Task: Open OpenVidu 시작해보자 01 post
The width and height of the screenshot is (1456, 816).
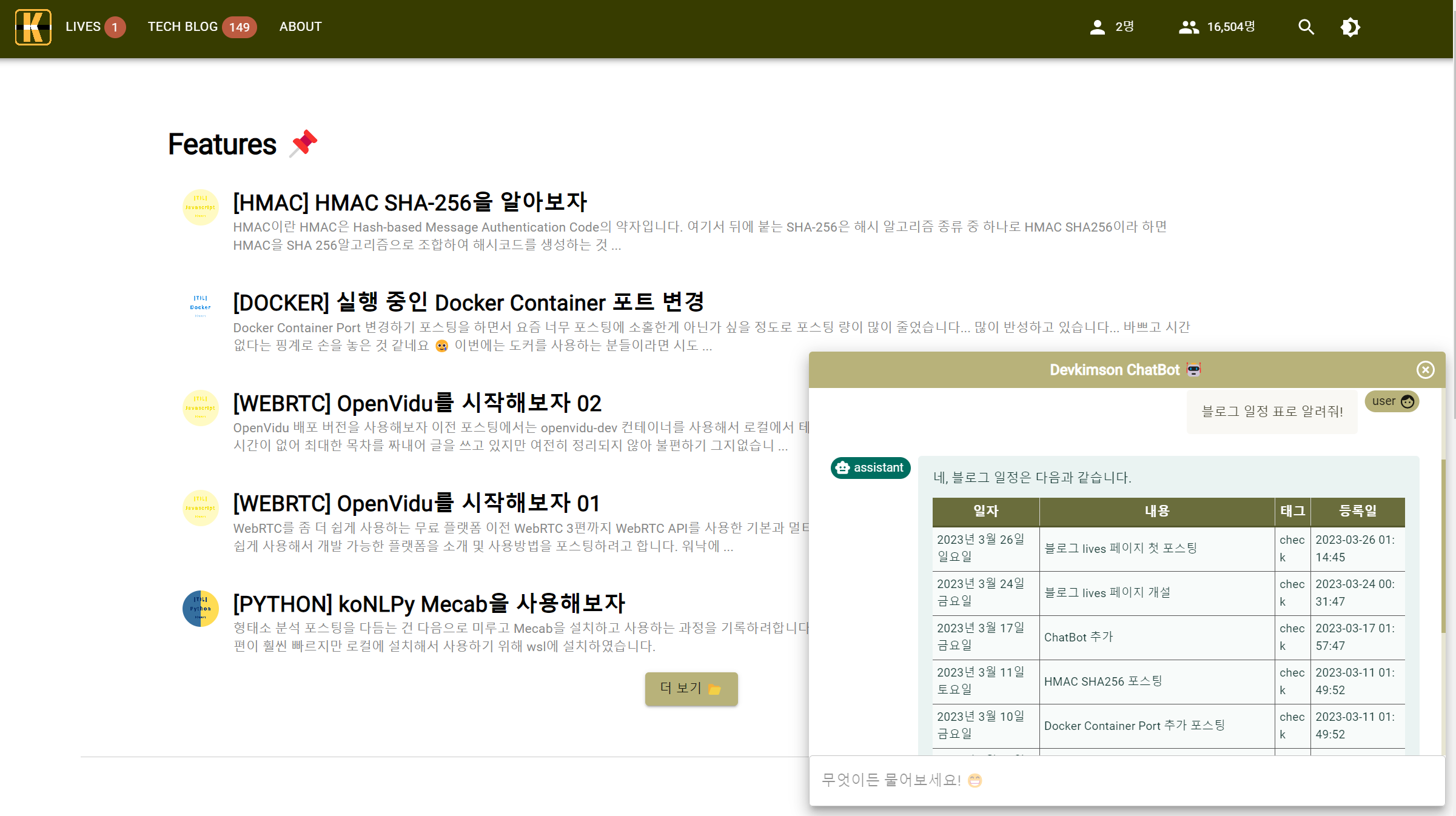Action: click(x=417, y=503)
